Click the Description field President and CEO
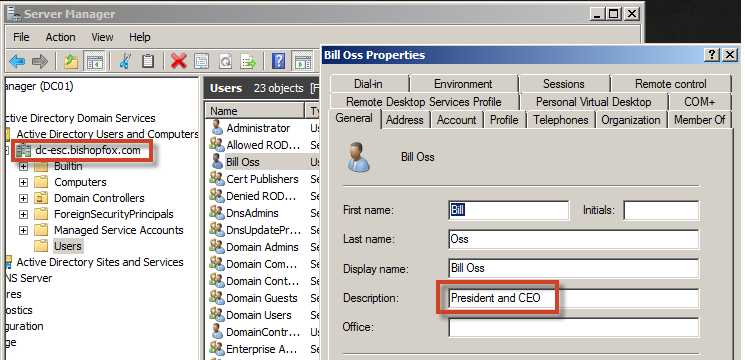 [x=573, y=298]
